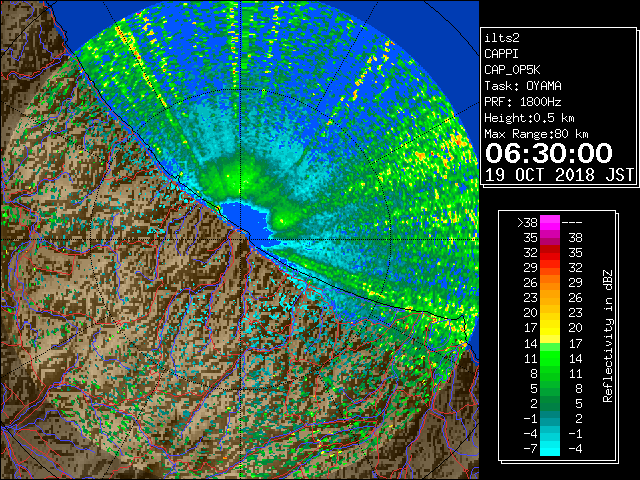Click the 'CAP_OP5K' text
This screenshot has height=480, width=640.
[512, 70]
